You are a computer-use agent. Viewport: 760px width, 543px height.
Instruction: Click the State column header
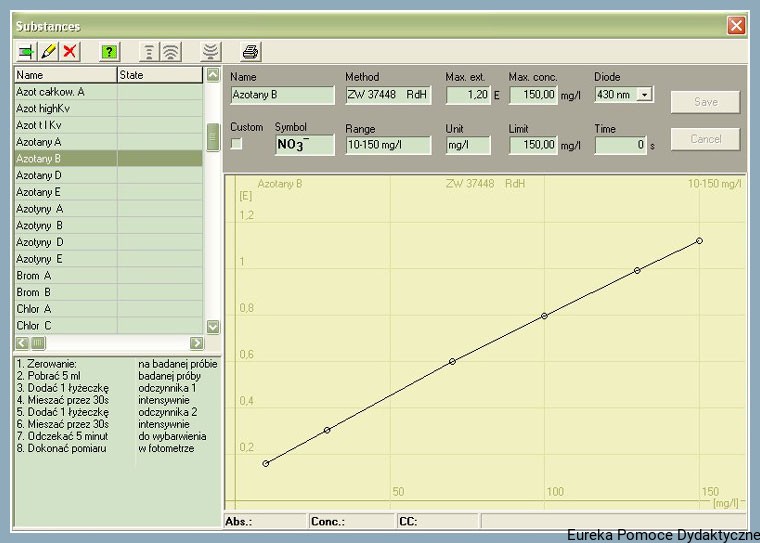click(159, 75)
